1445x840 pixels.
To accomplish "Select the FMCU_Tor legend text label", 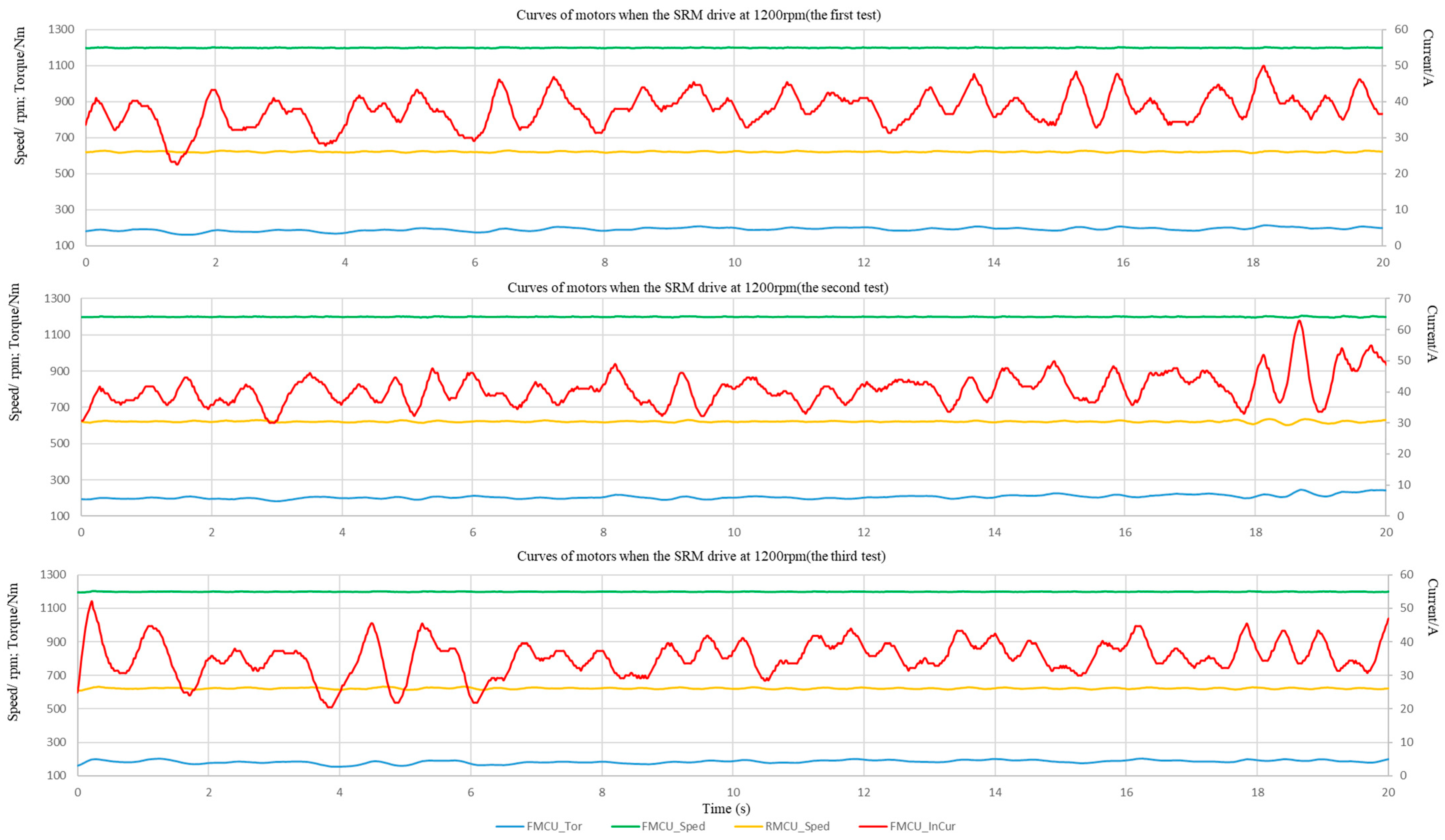I will click(x=554, y=826).
